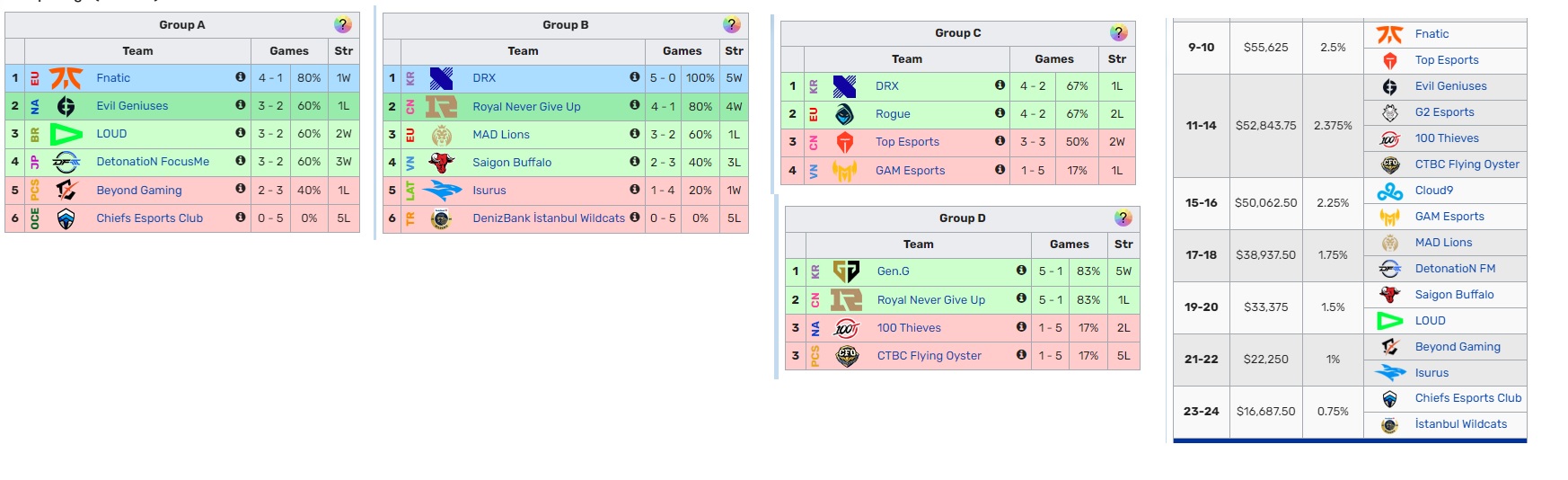Open the DetonatioN FocusMe team link
Image resolution: width=1568 pixels, height=480 pixels.
153,162
